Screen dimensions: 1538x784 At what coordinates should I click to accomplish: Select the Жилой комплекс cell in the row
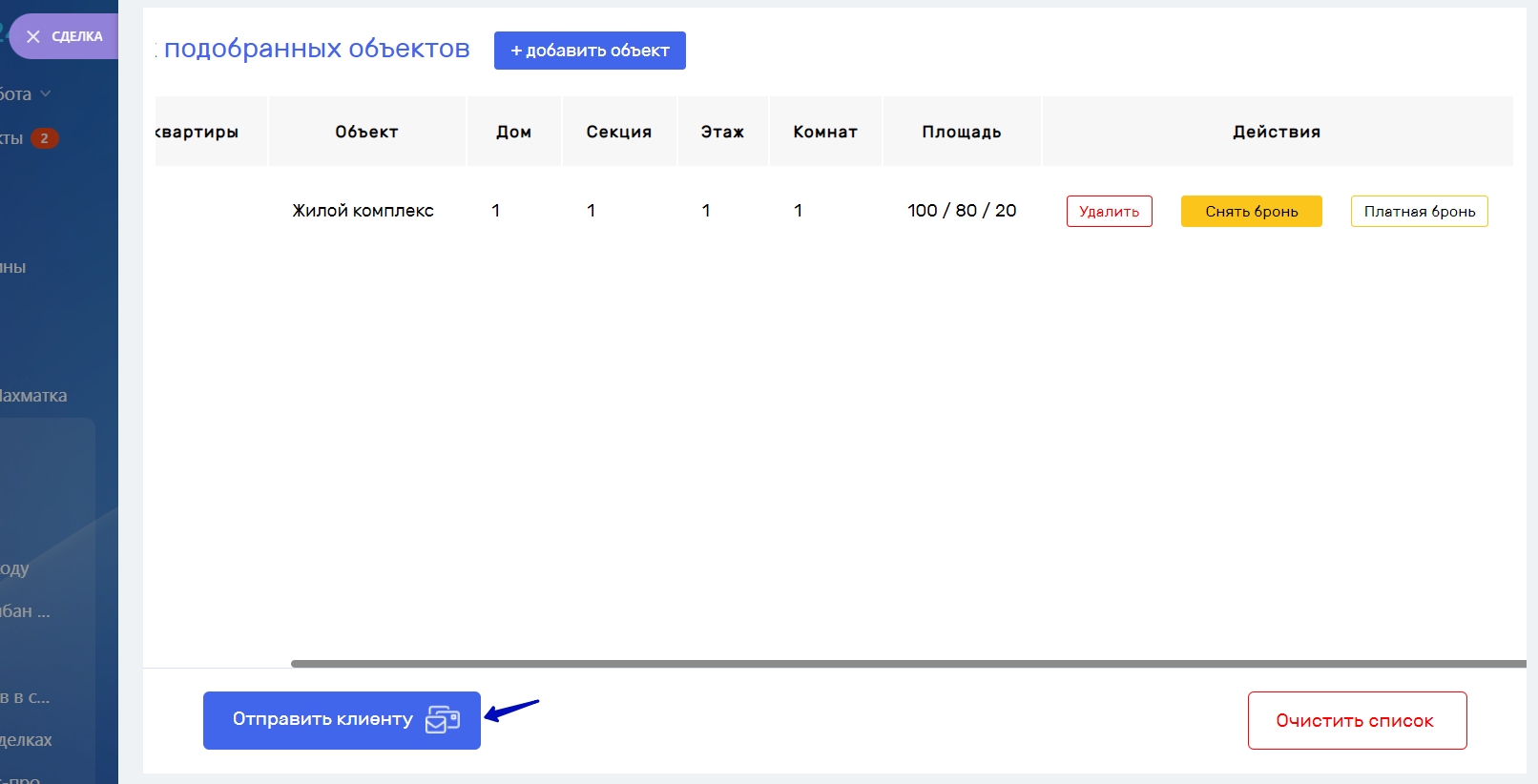click(x=363, y=211)
